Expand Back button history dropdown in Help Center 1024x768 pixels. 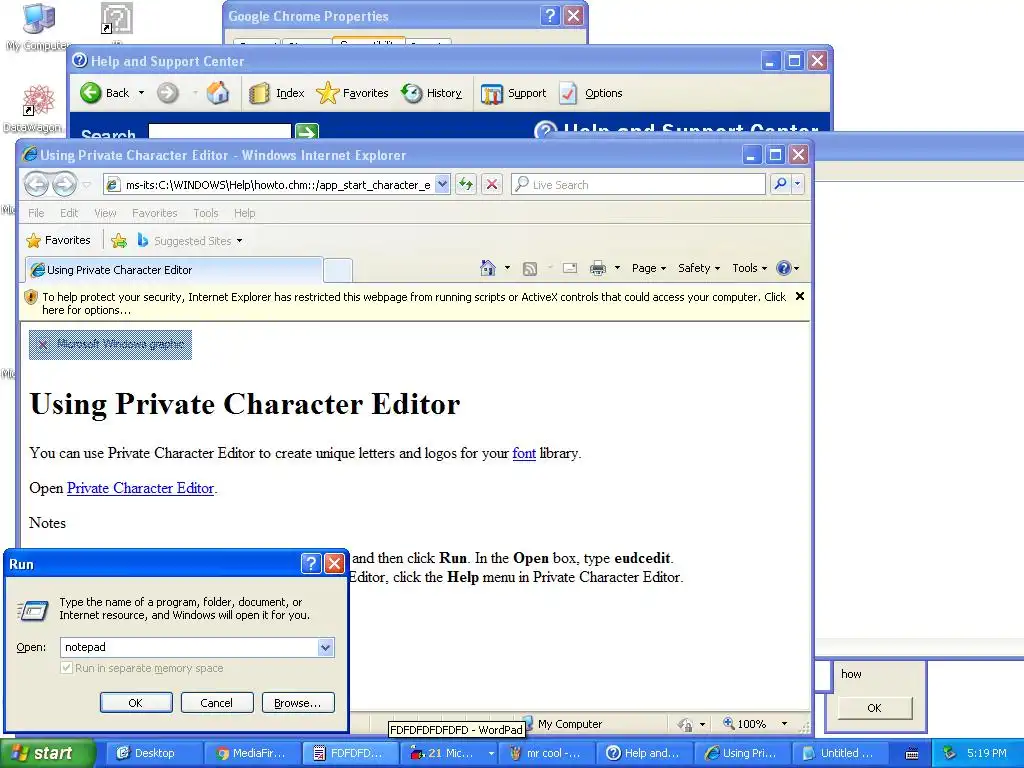[141, 93]
